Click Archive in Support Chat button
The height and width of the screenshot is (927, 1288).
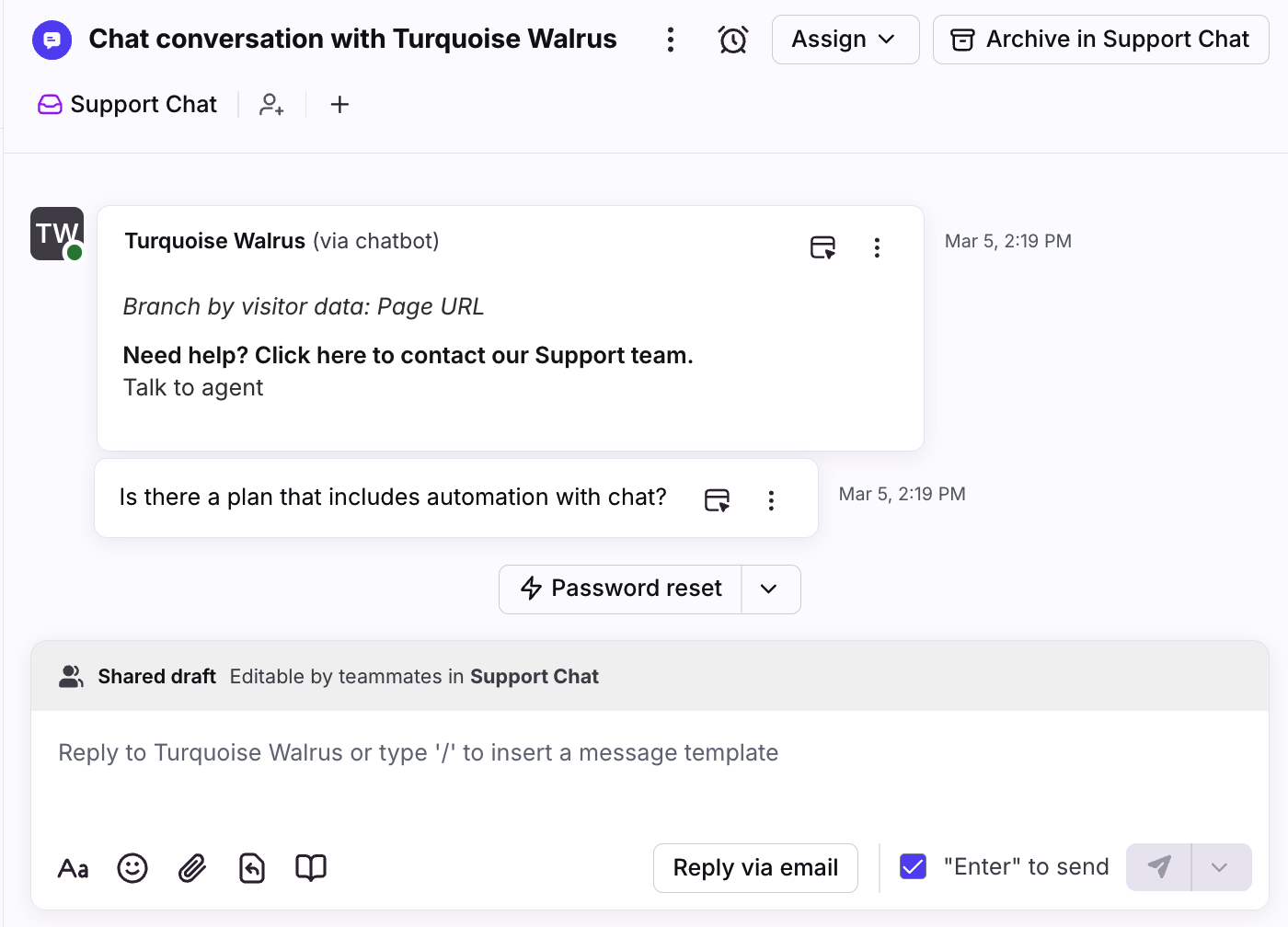1100,40
